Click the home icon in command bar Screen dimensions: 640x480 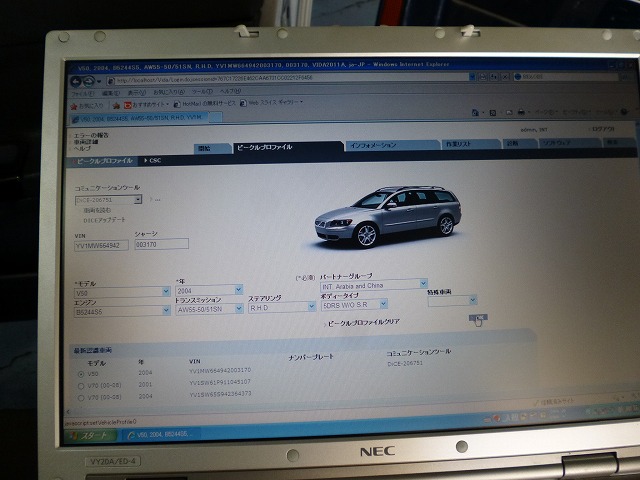coord(475,112)
